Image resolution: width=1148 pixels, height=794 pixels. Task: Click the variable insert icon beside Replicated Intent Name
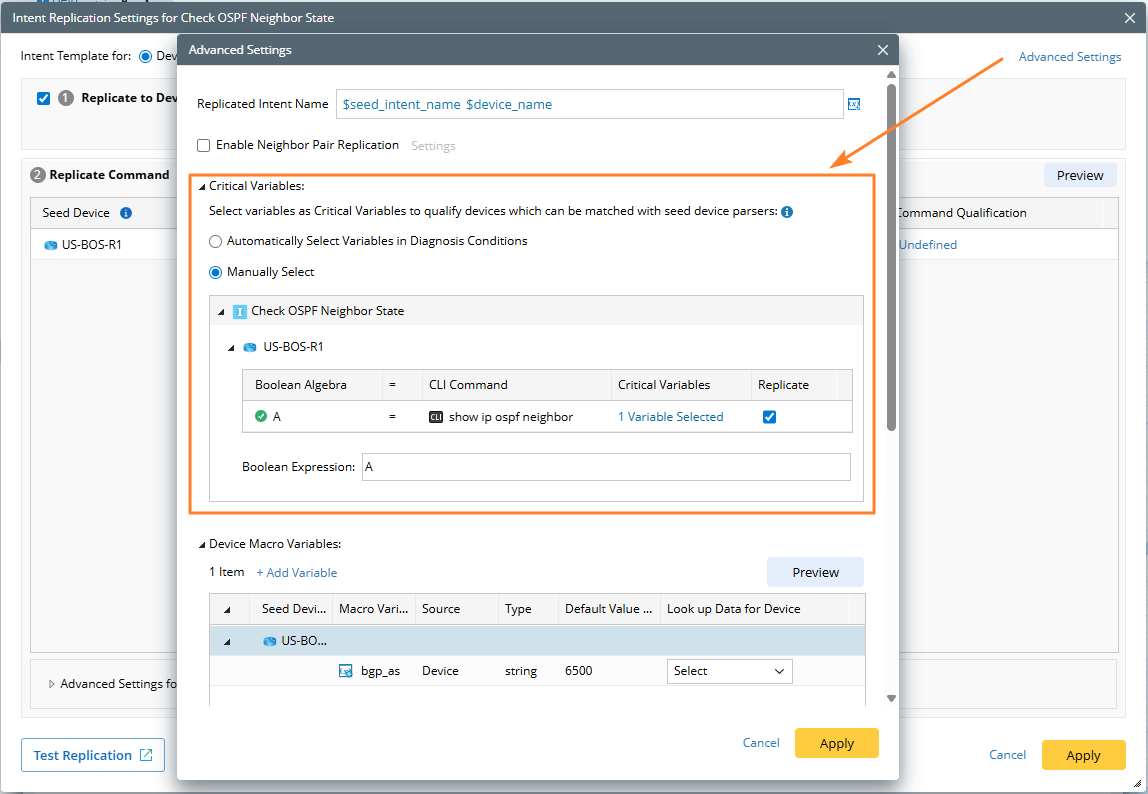click(x=854, y=104)
